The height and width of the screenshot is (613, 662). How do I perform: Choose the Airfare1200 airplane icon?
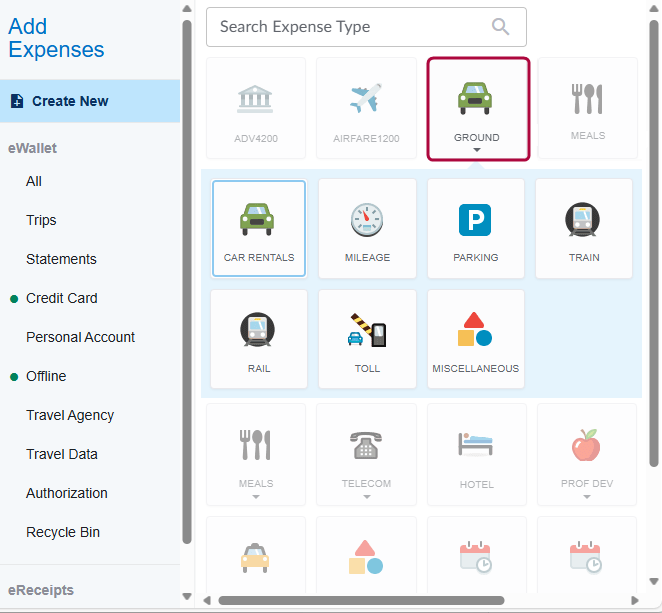click(366, 99)
